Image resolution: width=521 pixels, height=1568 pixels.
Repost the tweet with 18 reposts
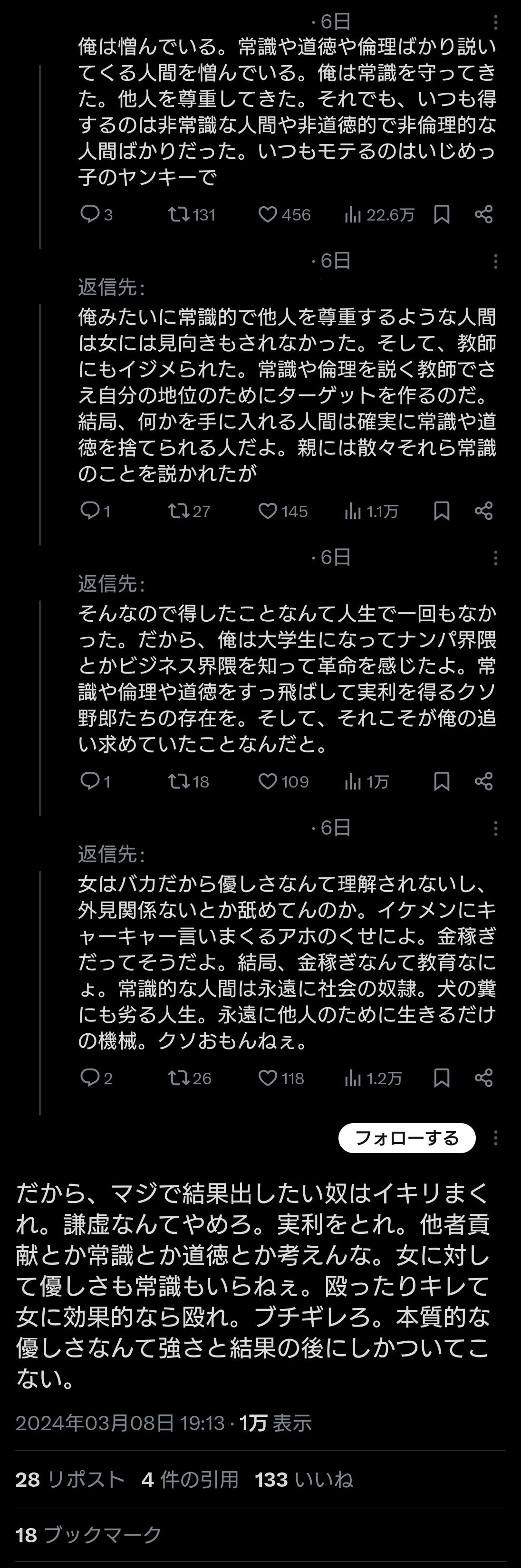pos(179,781)
